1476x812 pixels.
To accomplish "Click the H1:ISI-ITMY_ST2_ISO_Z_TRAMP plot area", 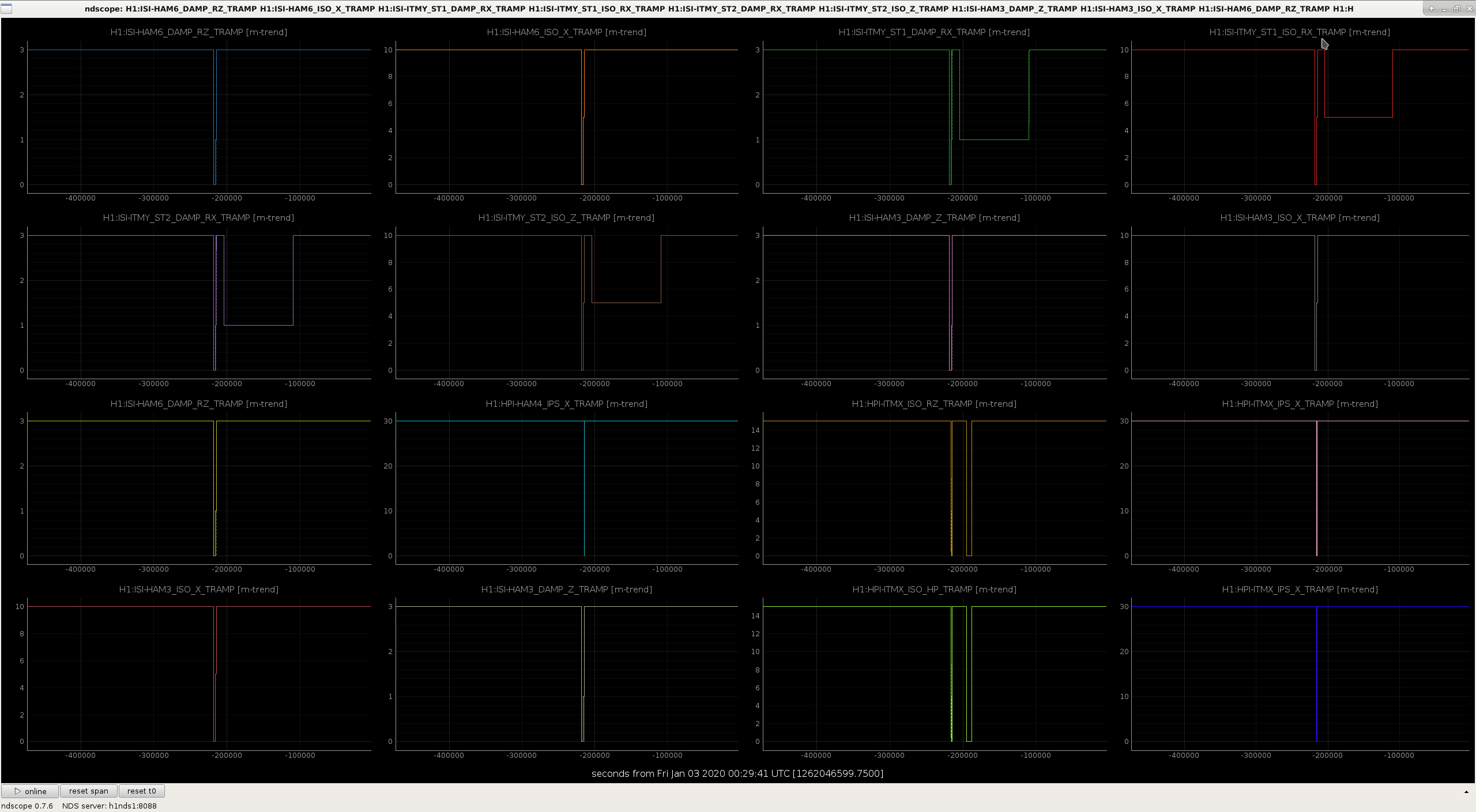I will [x=567, y=303].
